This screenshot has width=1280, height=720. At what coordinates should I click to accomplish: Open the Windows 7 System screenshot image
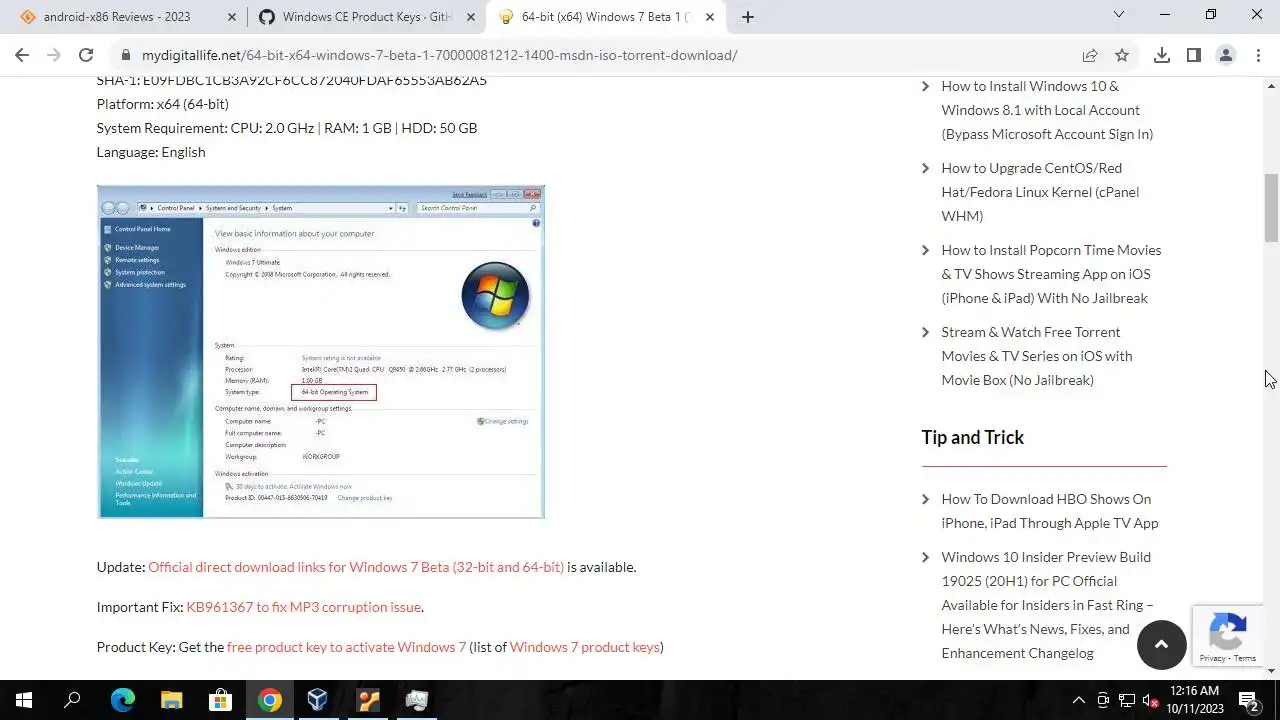(x=321, y=352)
